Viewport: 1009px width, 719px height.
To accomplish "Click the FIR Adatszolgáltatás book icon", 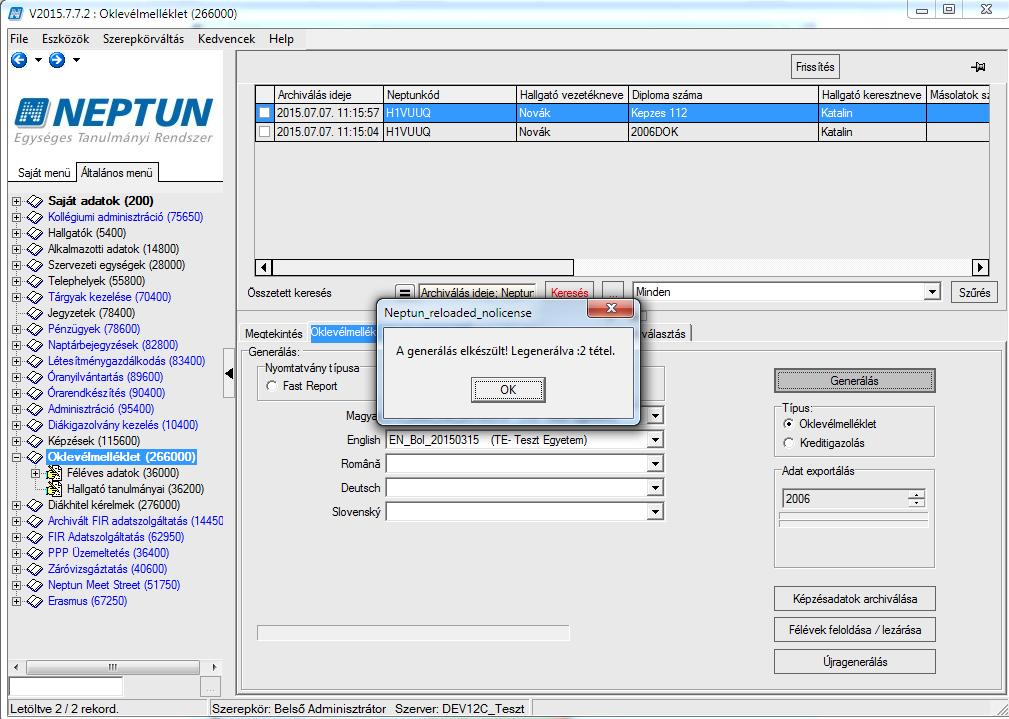I will pos(34,537).
